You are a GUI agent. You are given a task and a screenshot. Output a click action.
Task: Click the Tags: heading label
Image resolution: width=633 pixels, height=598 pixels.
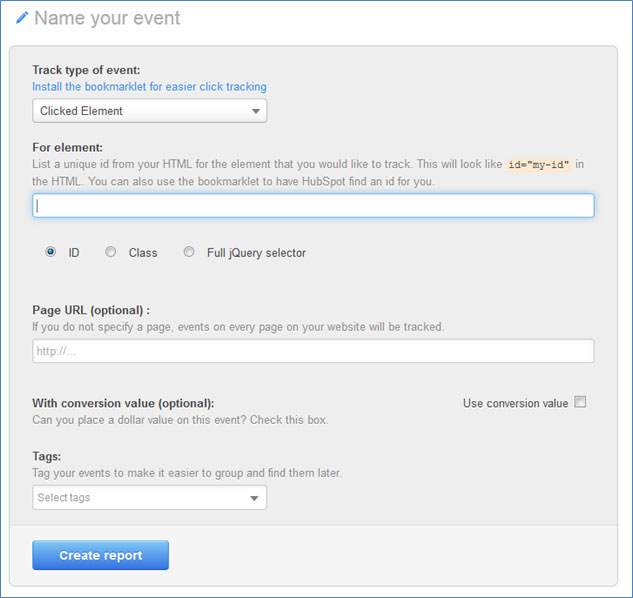pos(47,456)
